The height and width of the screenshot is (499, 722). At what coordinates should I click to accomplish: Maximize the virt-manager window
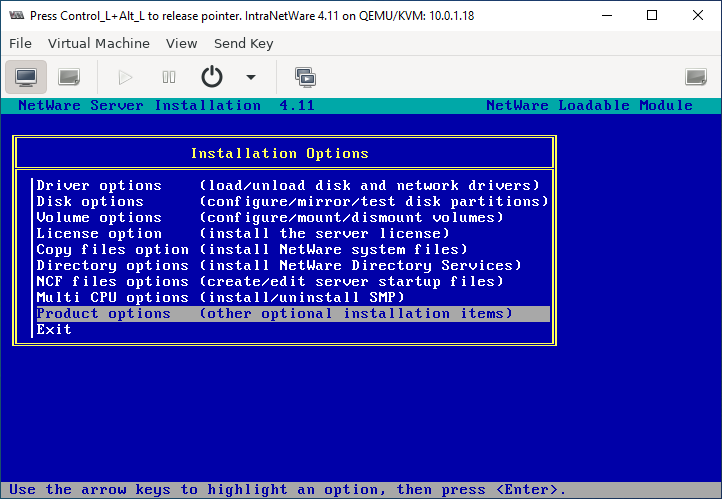[652, 15]
